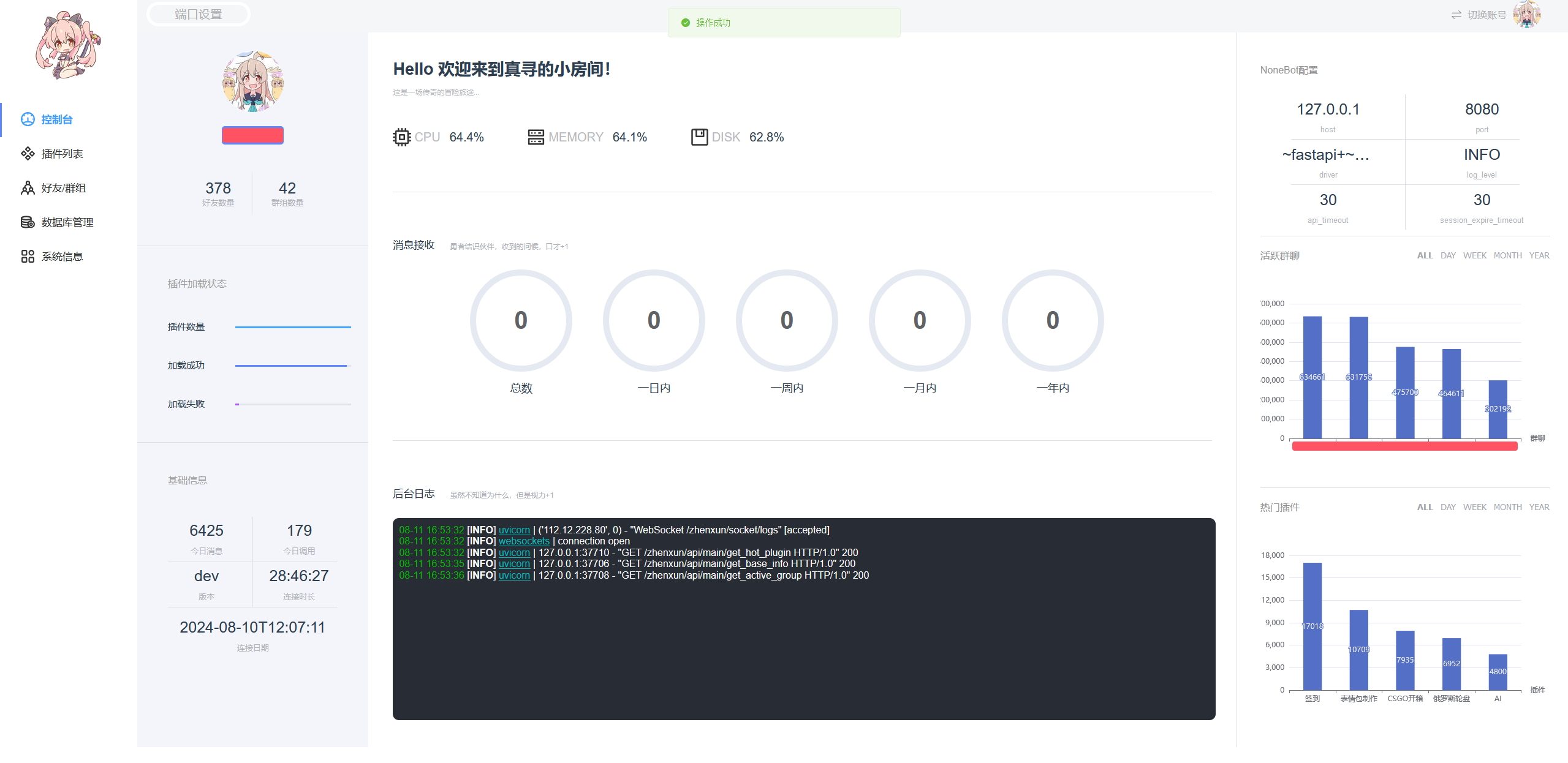Click the 加载成功 progress bar
The width and height of the screenshot is (1568, 763).
click(x=292, y=366)
